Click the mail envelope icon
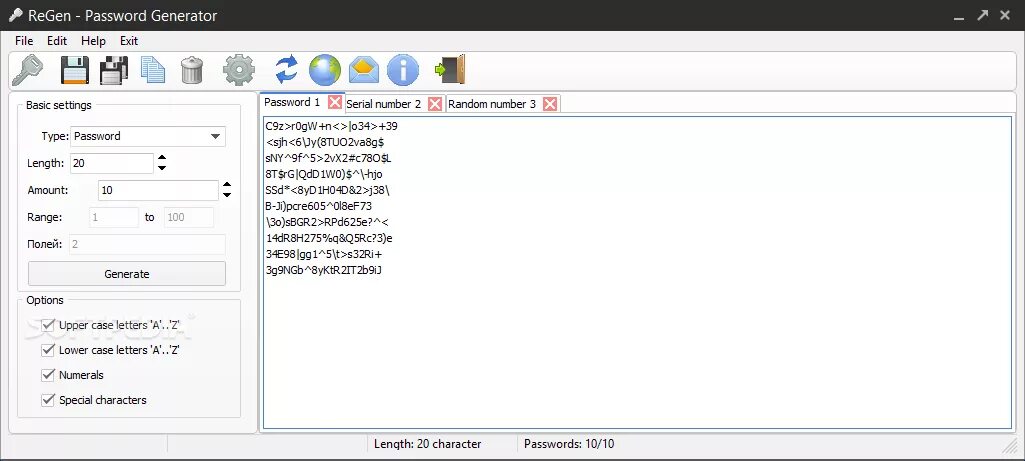1025x461 pixels. 364,70
